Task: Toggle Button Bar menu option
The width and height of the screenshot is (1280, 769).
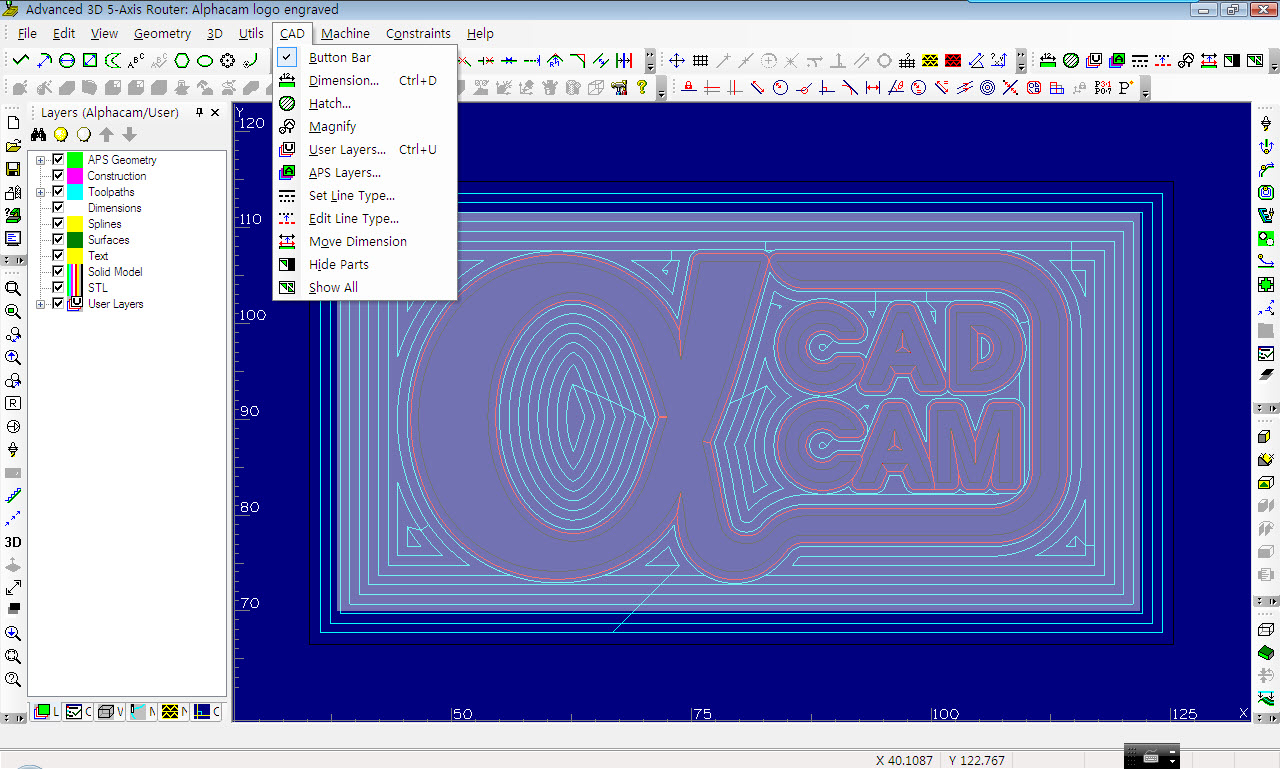Action: click(365, 58)
